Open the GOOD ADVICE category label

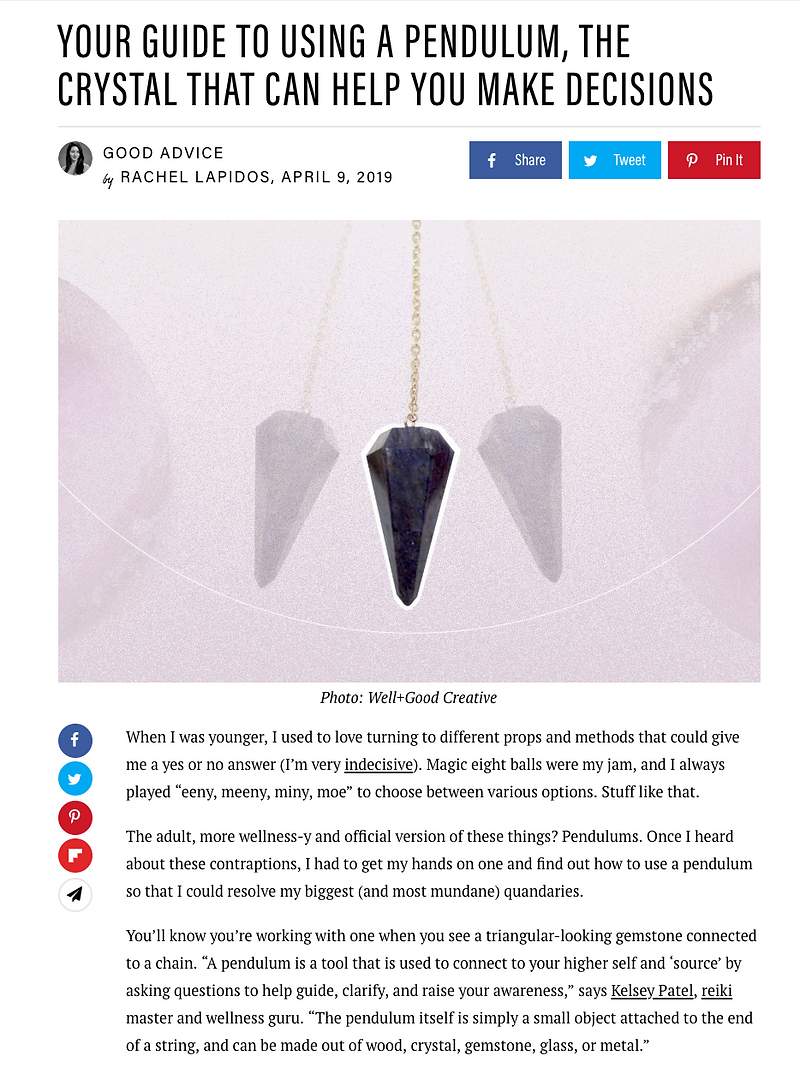[165, 152]
